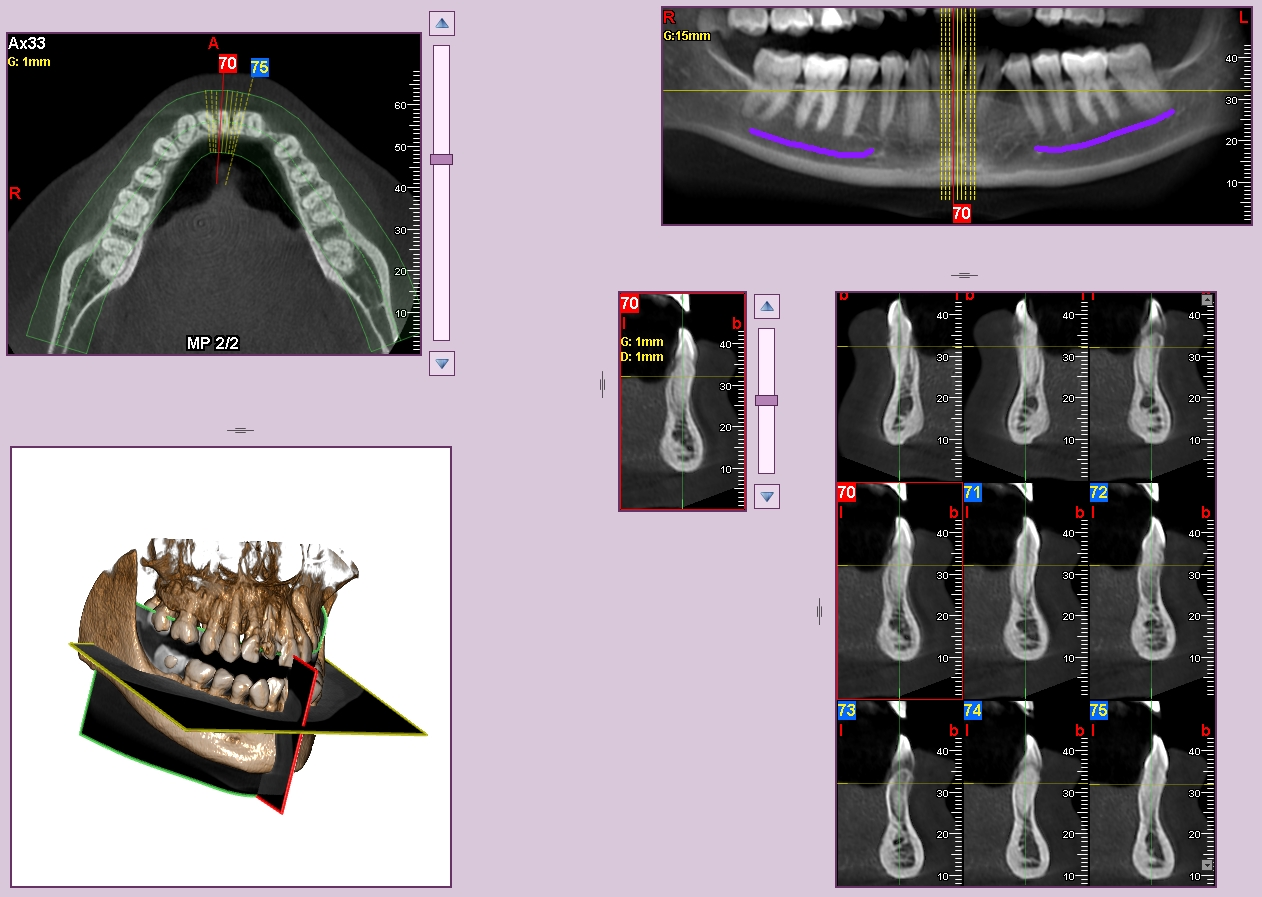Click the blue 75 marker in axial view
This screenshot has width=1262, height=897.
pyautogui.click(x=259, y=67)
